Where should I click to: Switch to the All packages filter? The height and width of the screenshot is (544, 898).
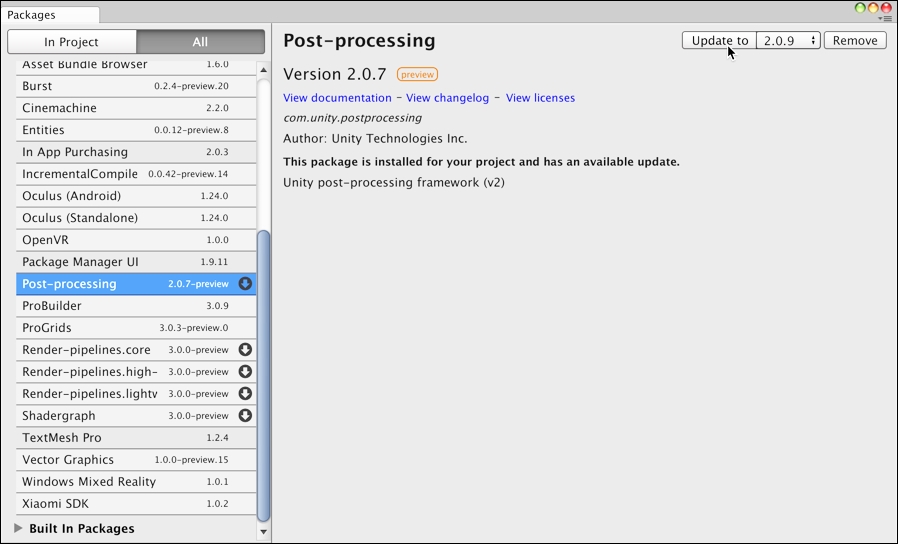click(x=200, y=42)
